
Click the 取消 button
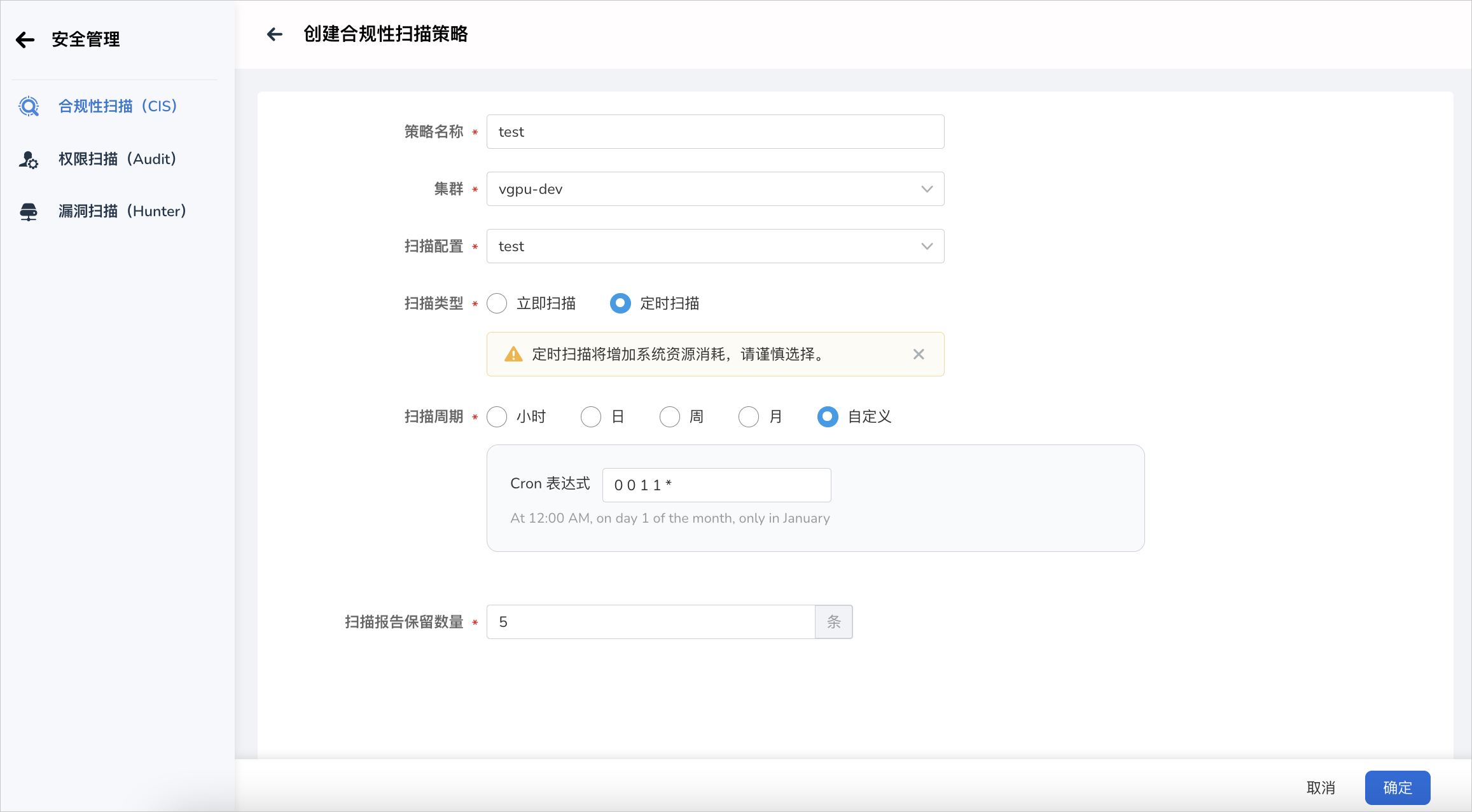click(1321, 788)
